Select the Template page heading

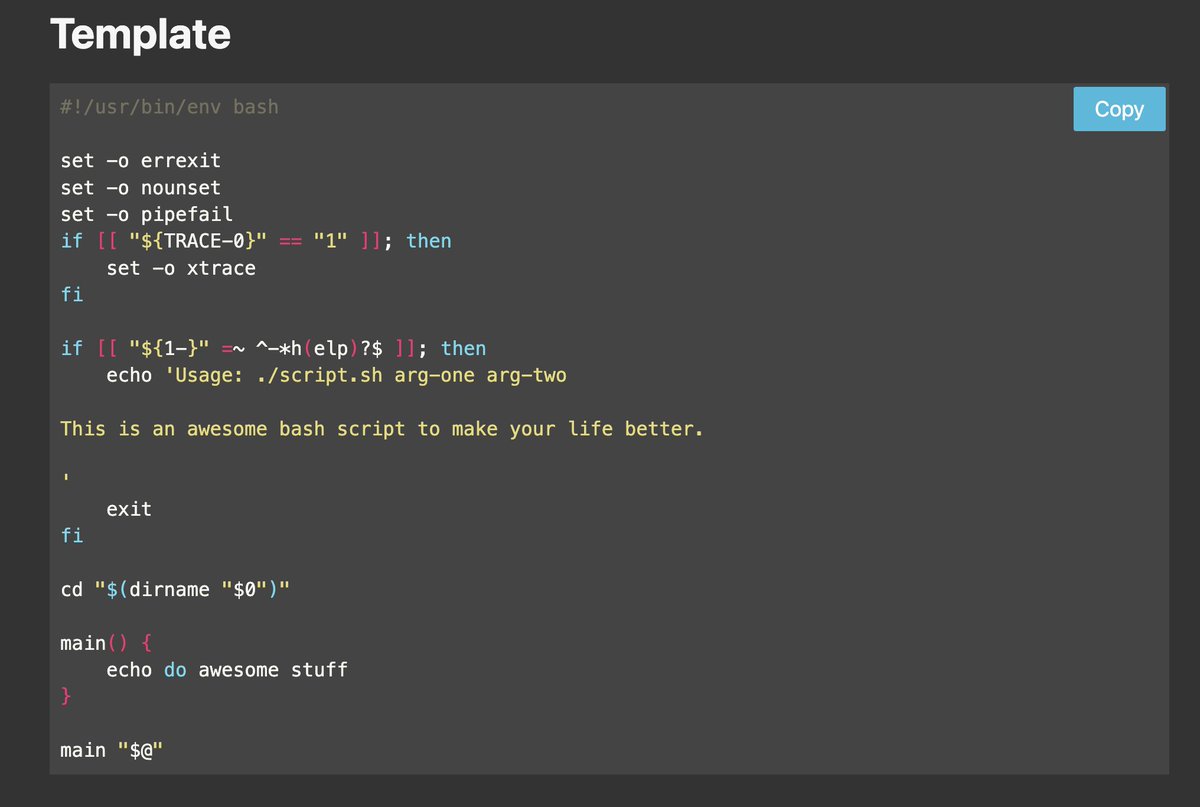tap(141, 35)
